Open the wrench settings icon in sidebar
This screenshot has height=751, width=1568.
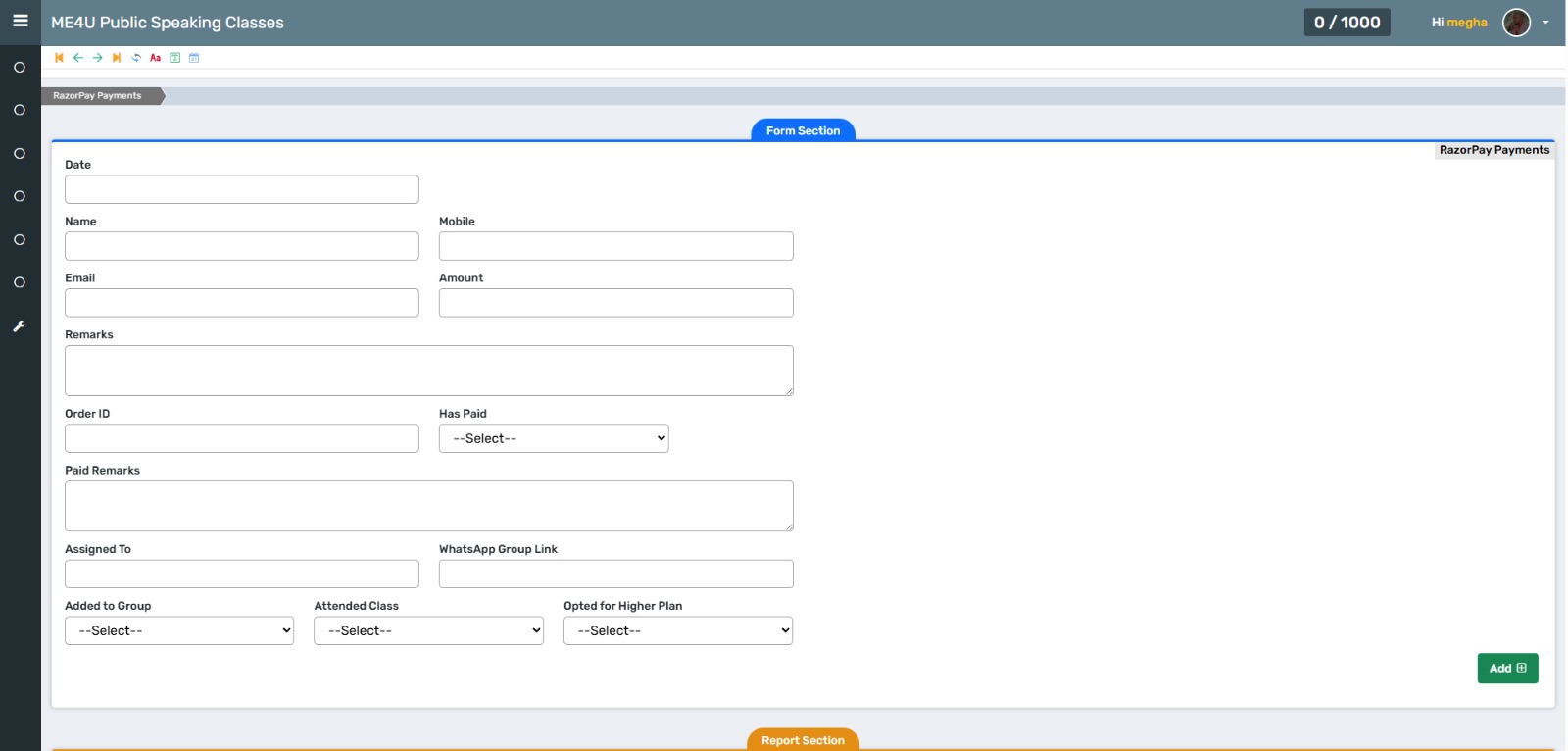(19, 326)
